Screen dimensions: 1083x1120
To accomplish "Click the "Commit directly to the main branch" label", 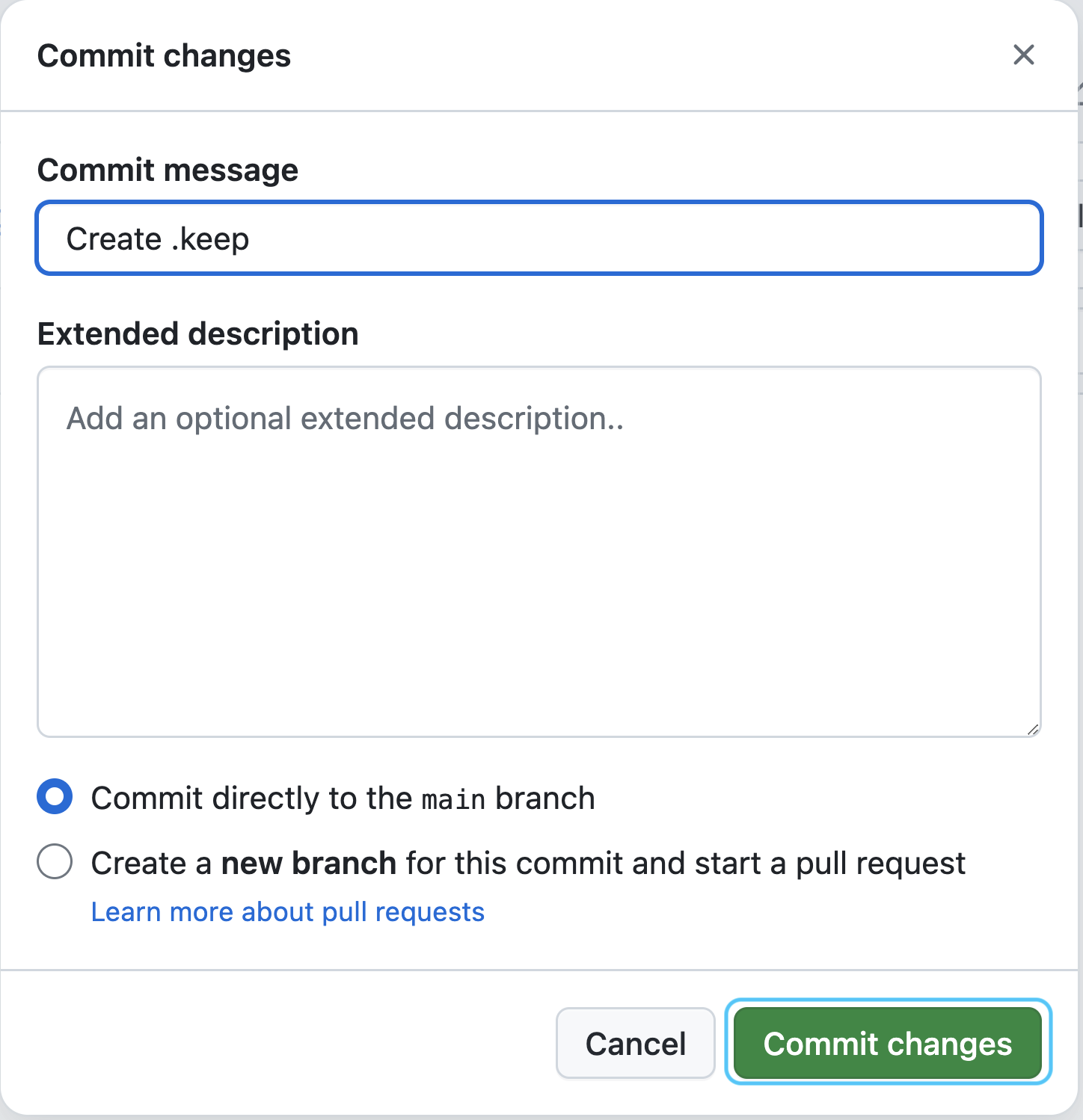I will pyautogui.click(x=343, y=799).
